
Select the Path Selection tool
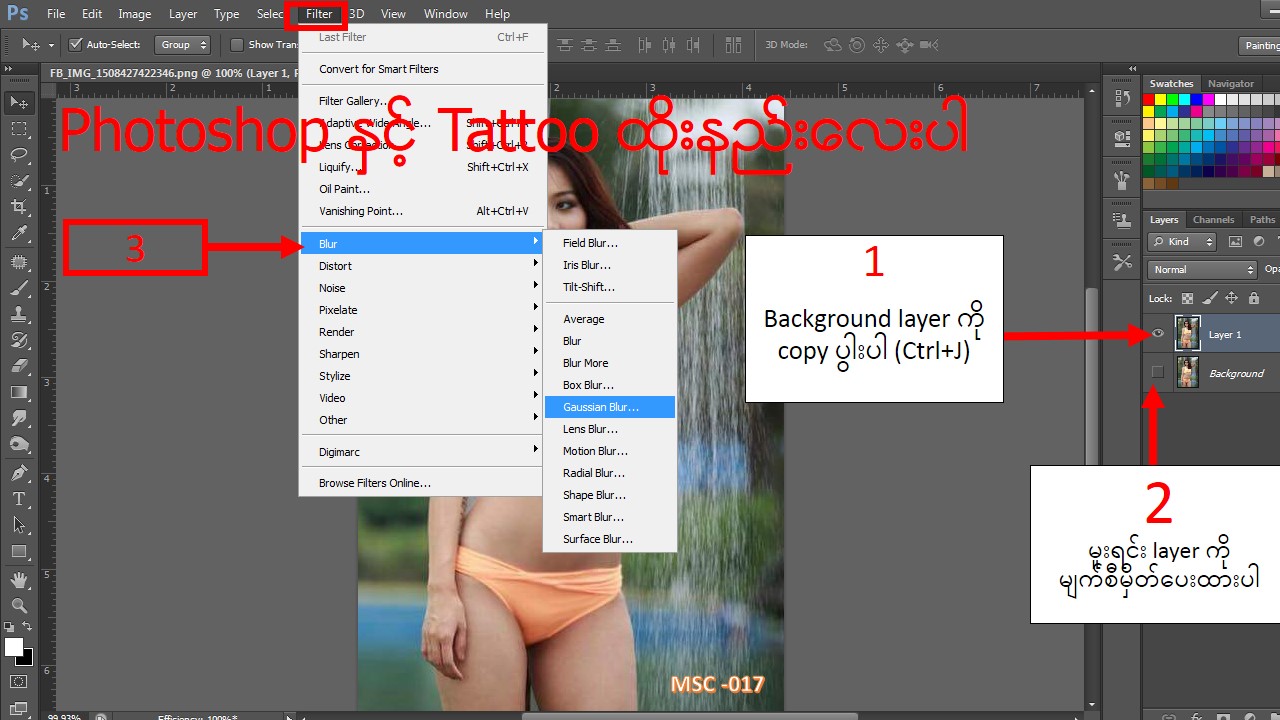pos(18,524)
